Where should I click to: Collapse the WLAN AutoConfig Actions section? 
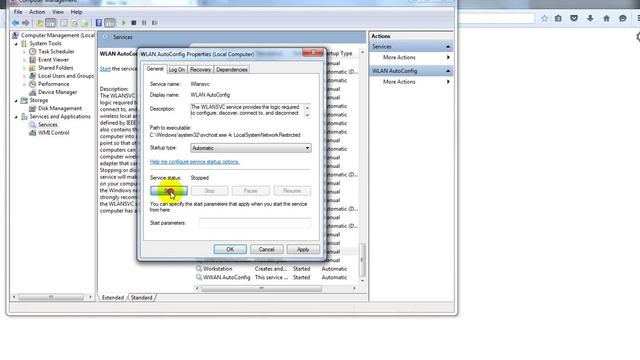tap(448, 71)
